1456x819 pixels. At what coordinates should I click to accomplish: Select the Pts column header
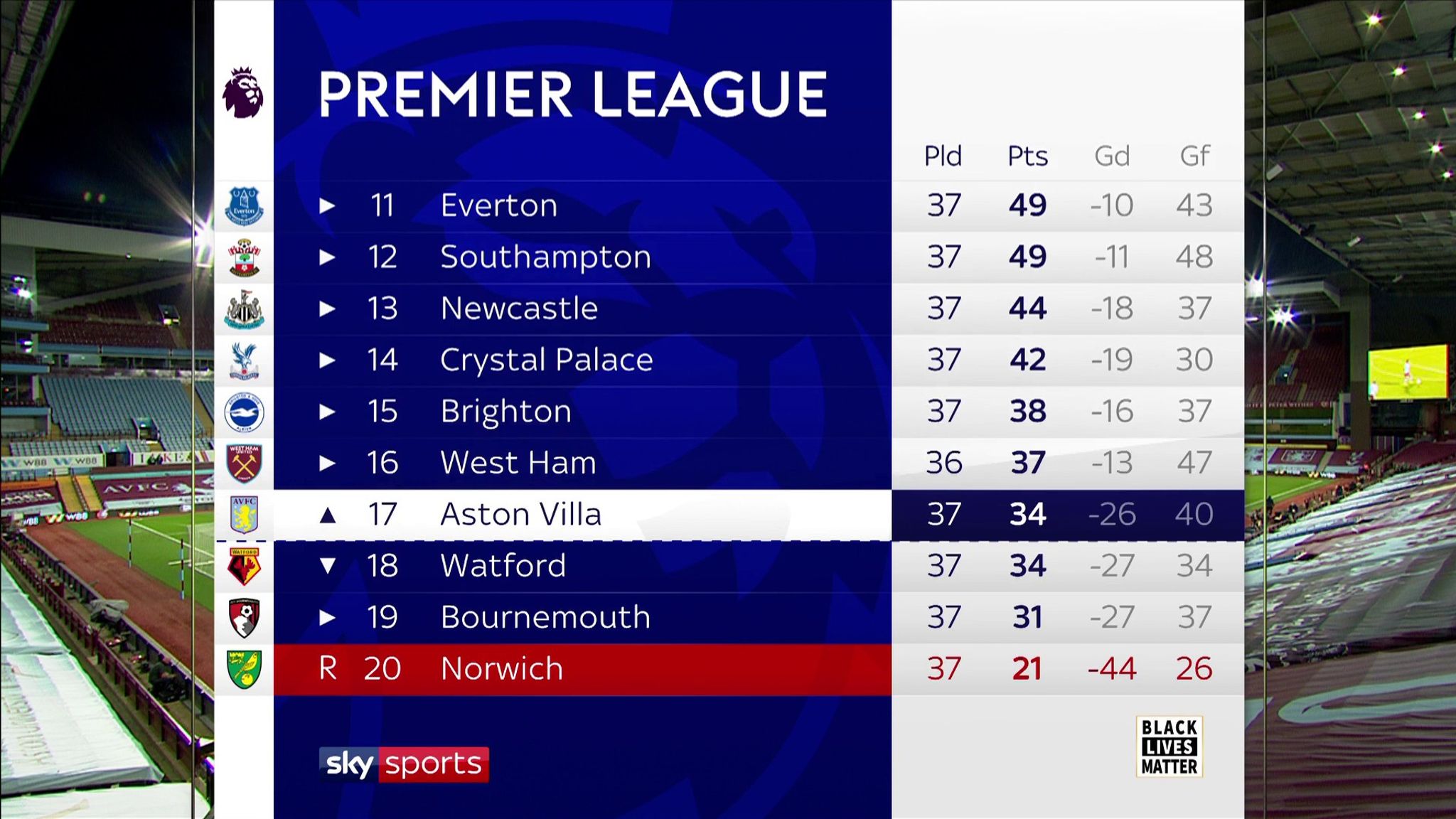click(1027, 156)
